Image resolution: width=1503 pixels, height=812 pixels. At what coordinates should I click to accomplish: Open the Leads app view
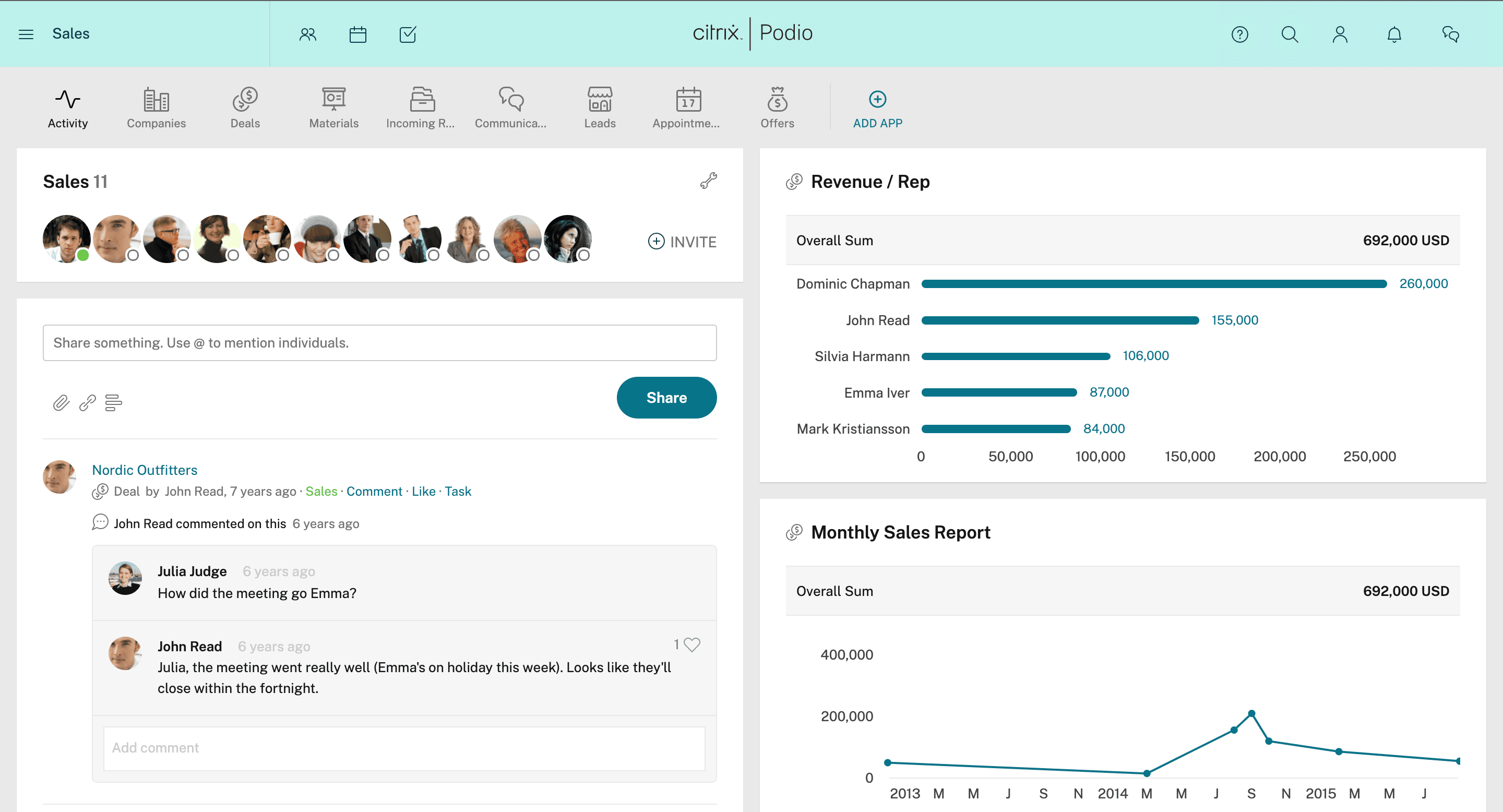pyautogui.click(x=599, y=108)
